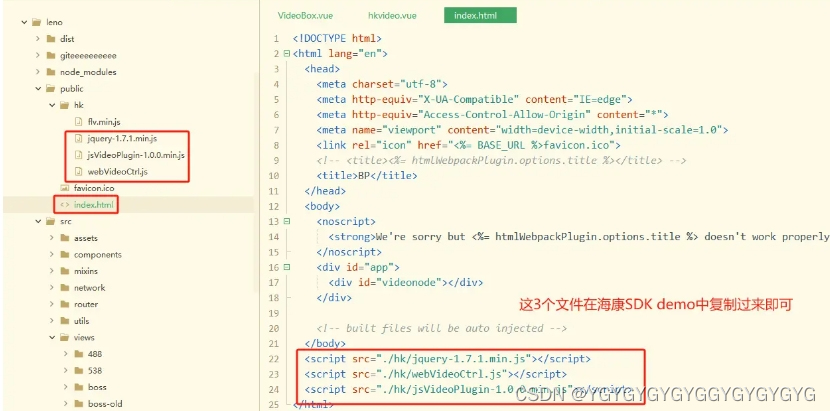Image resolution: width=830 pixels, height=411 pixels.
Task: Click the network folder icon
Action: click(65, 288)
